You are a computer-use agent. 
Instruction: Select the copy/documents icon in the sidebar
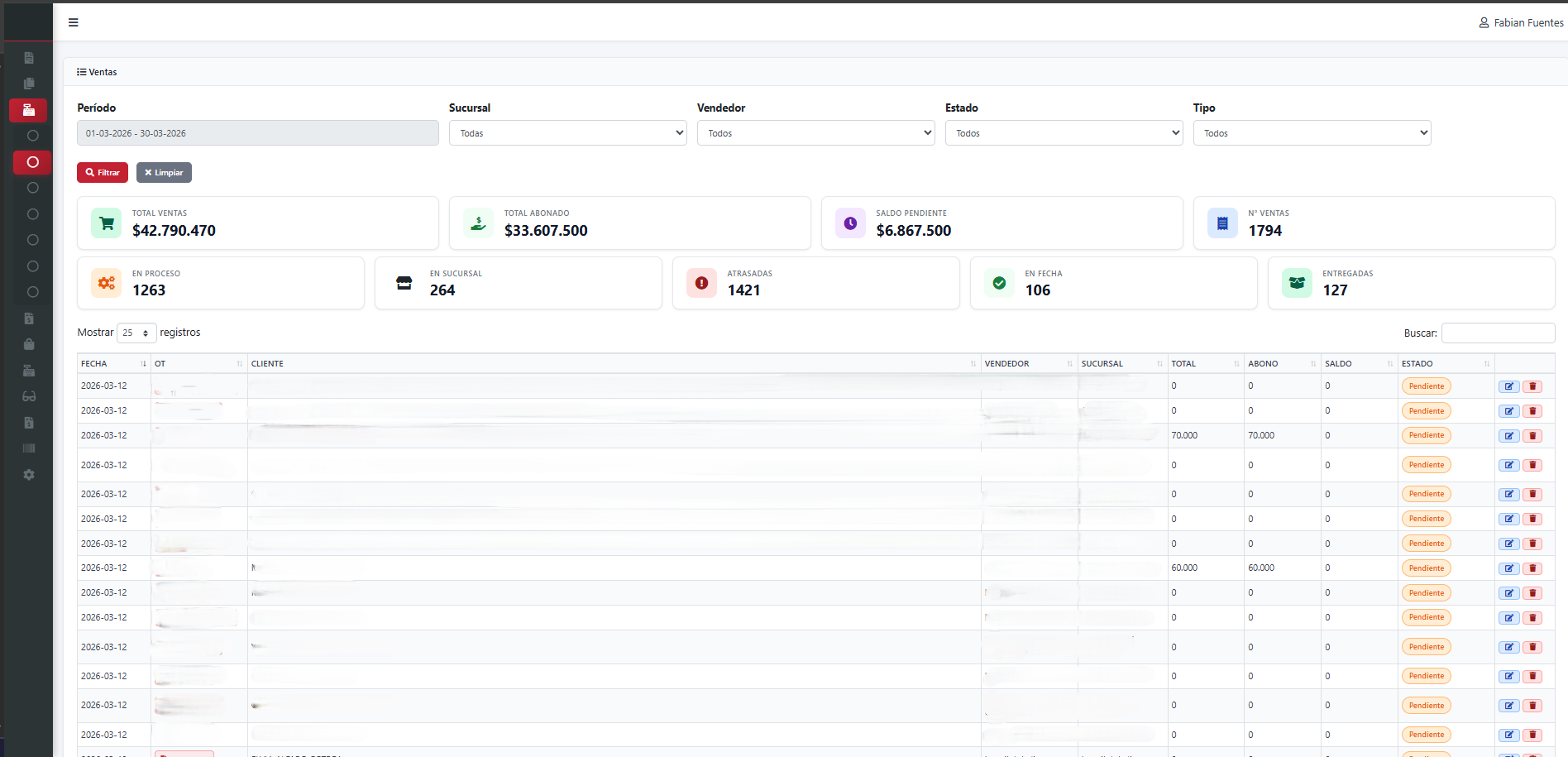tap(29, 83)
